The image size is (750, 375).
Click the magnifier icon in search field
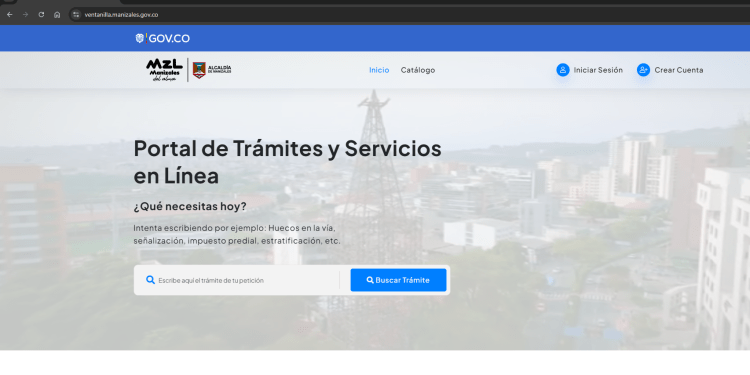(x=150, y=280)
